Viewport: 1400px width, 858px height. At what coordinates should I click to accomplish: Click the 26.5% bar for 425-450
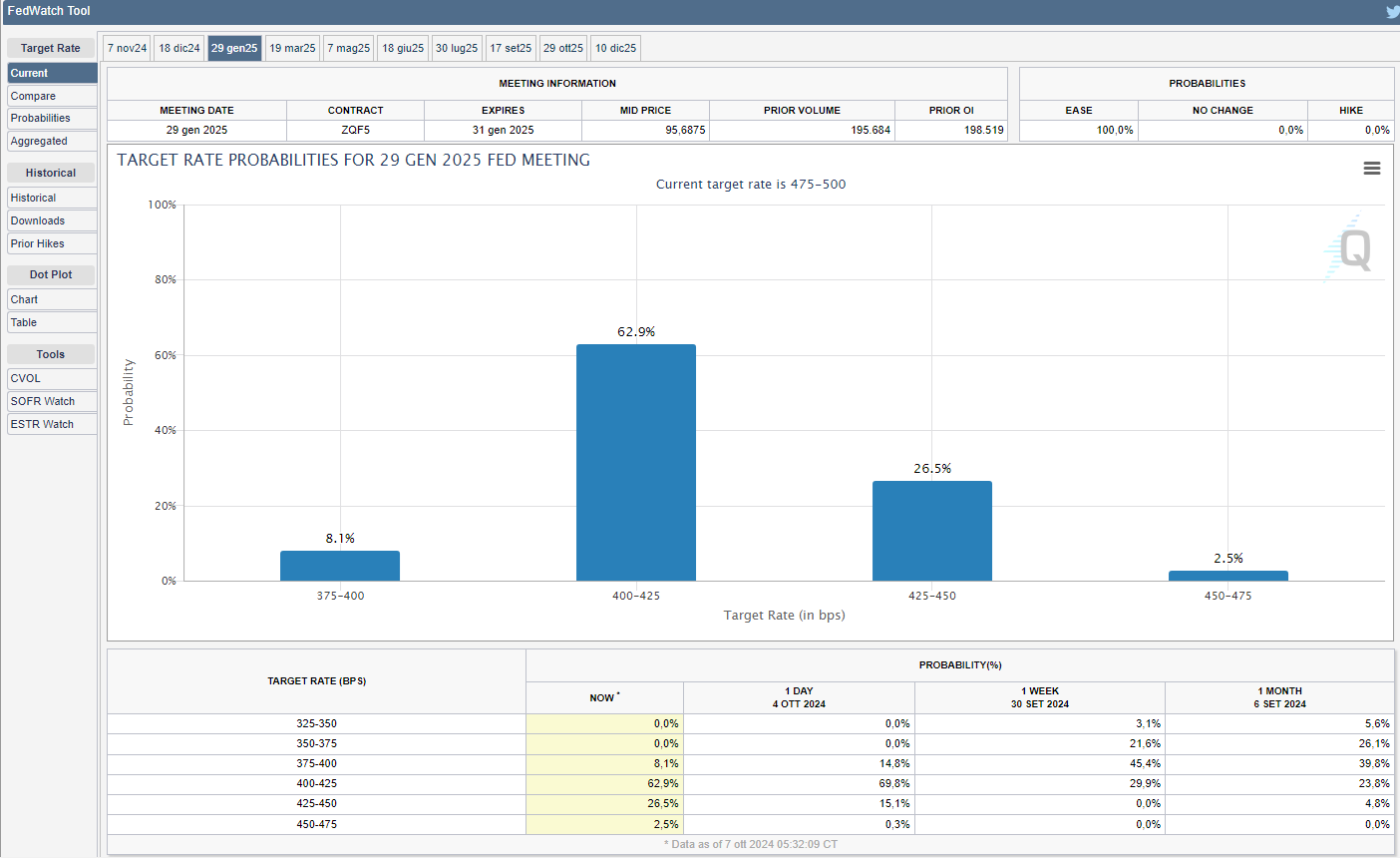(x=932, y=531)
